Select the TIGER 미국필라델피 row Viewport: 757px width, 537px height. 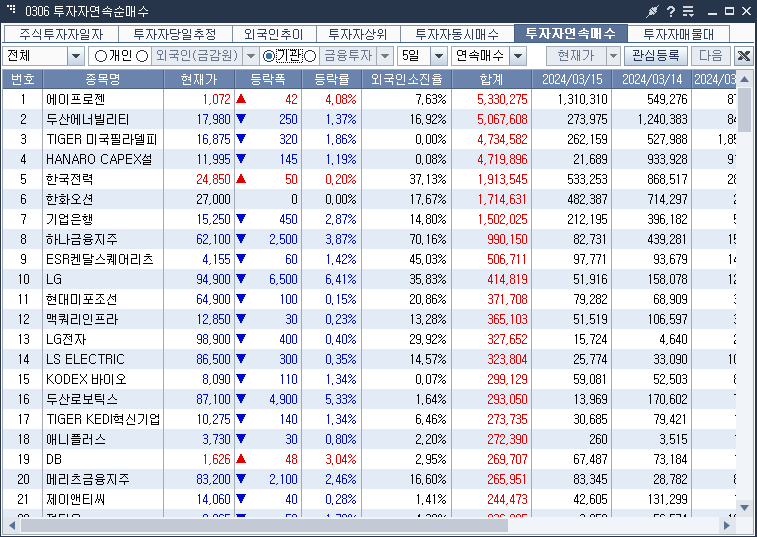369,140
